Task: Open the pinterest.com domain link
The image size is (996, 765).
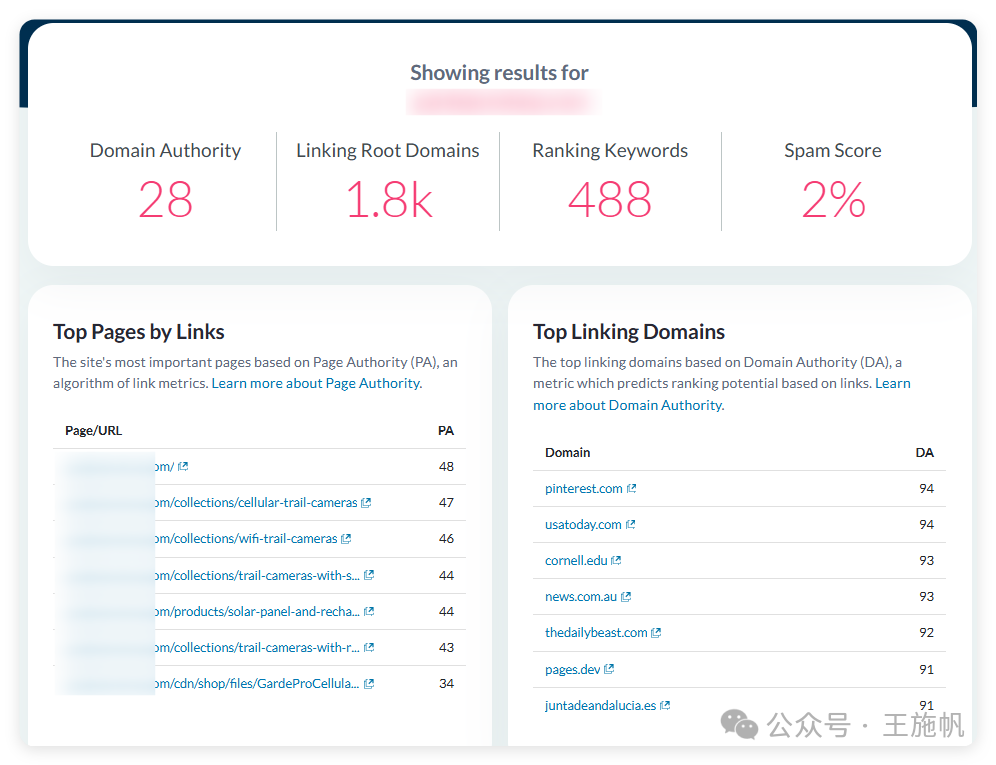Action: [584, 489]
